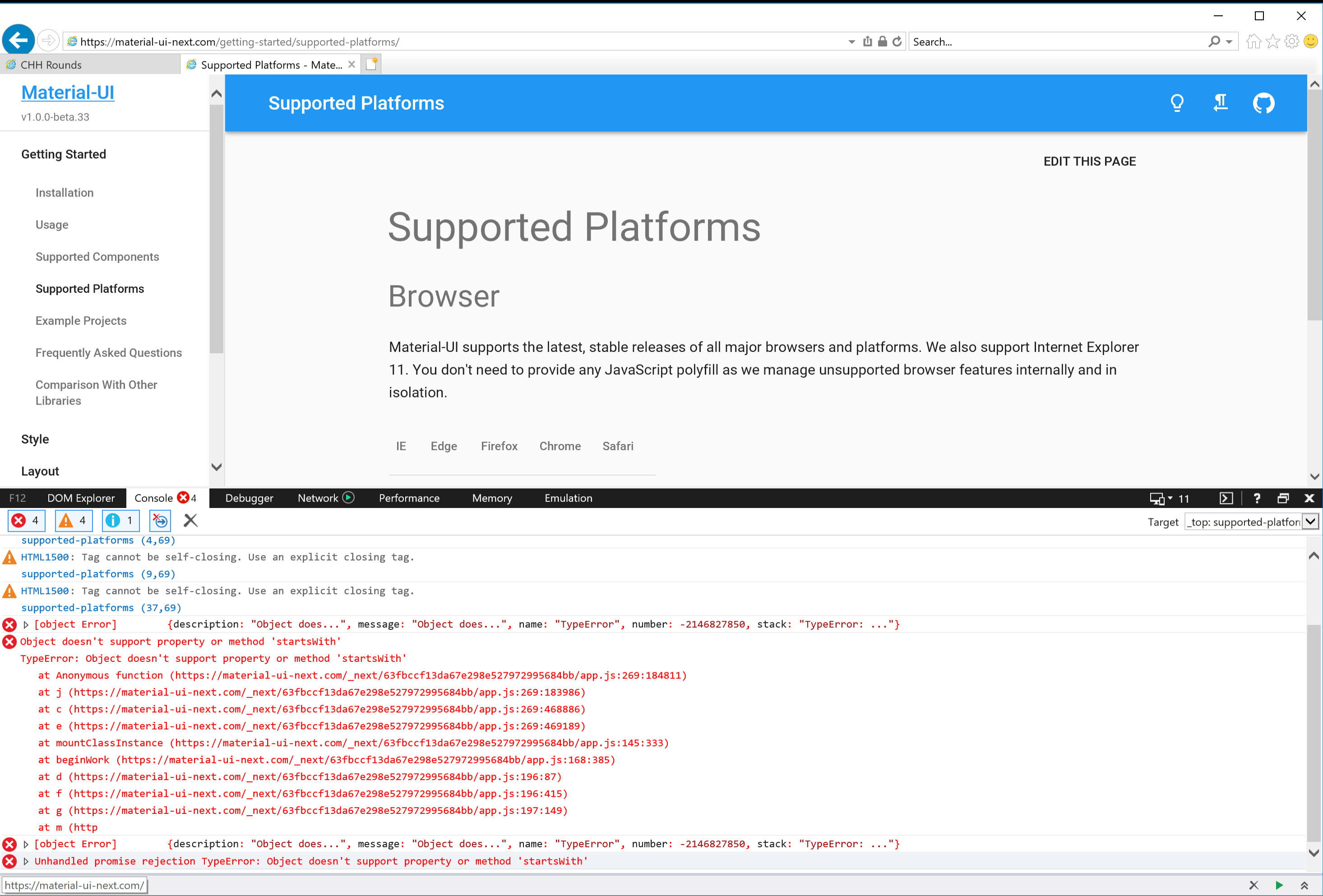1323x896 pixels.
Task: Go to Supported Components page
Action: pos(97,257)
